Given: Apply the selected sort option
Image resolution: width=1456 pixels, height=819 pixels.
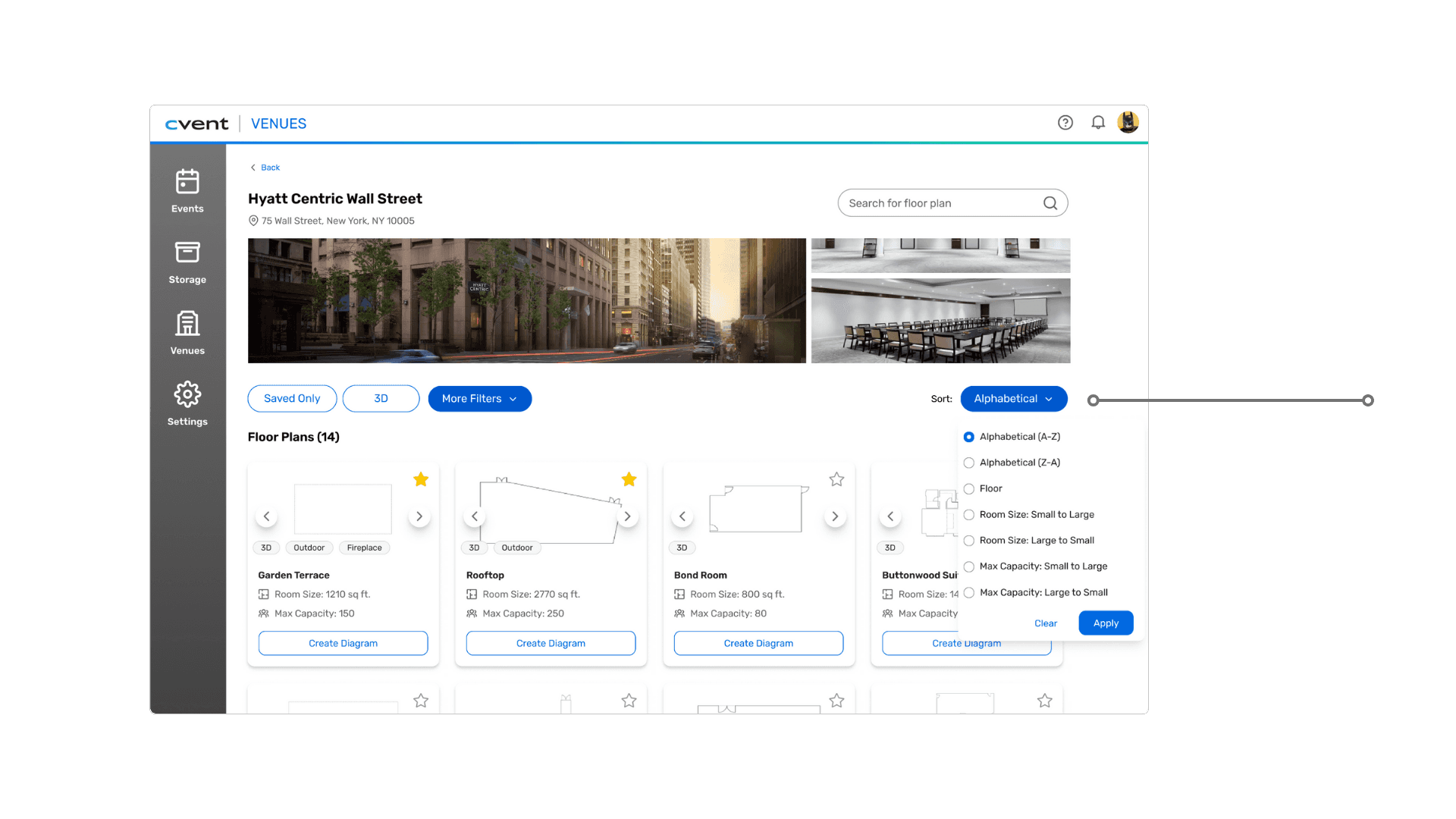Looking at the screenshot, I should [x=1106, y=623].
